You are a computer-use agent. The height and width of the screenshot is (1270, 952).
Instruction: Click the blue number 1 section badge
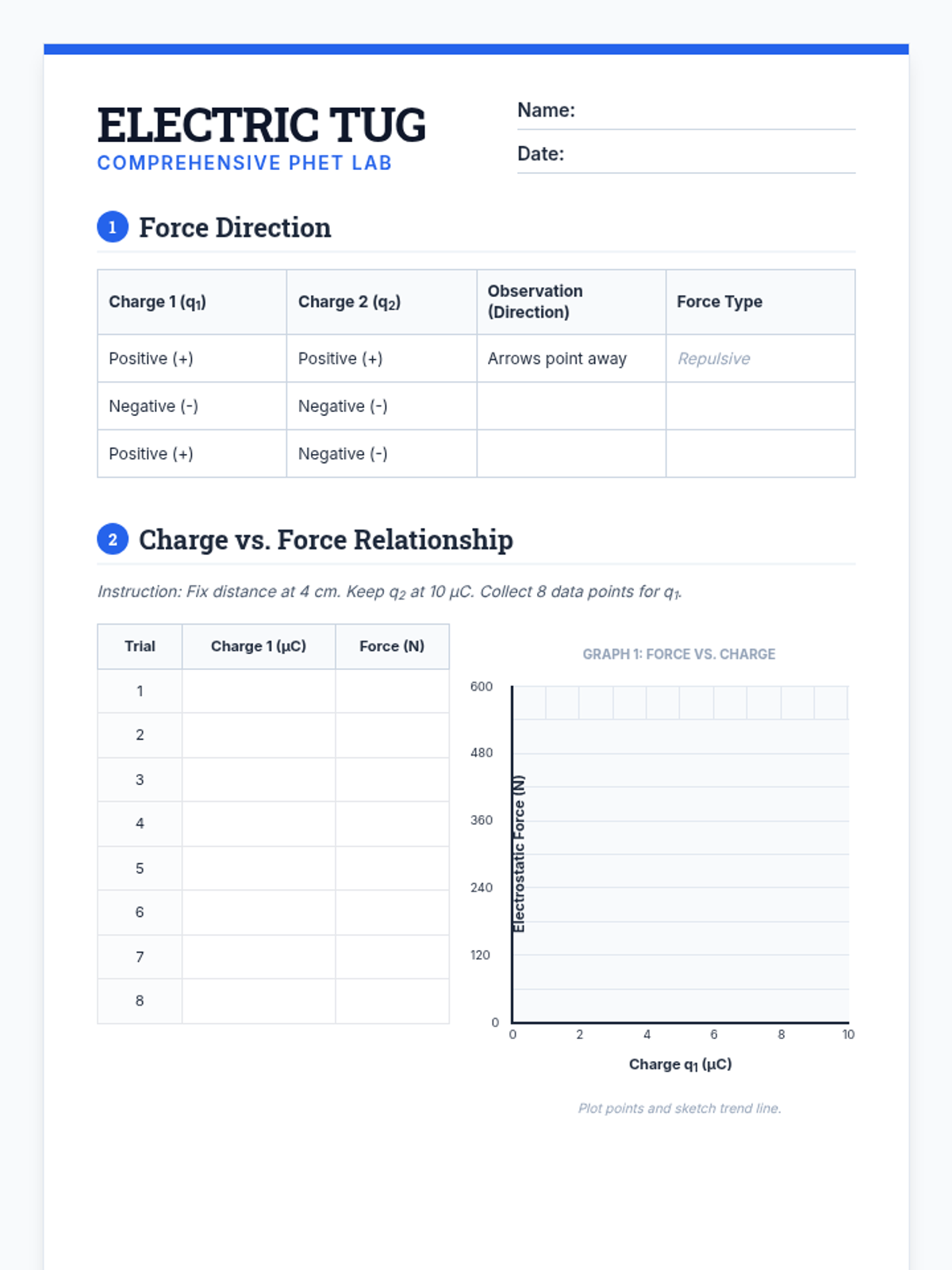pyautogui.click(x=113, y=228)
